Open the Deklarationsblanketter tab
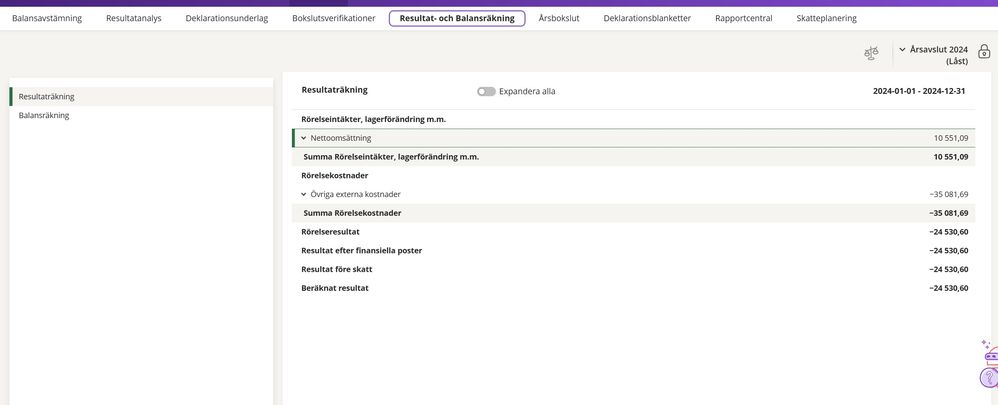The width and height of the screenshot is (998, 405). pyautogui.click(x=646, y=18)
